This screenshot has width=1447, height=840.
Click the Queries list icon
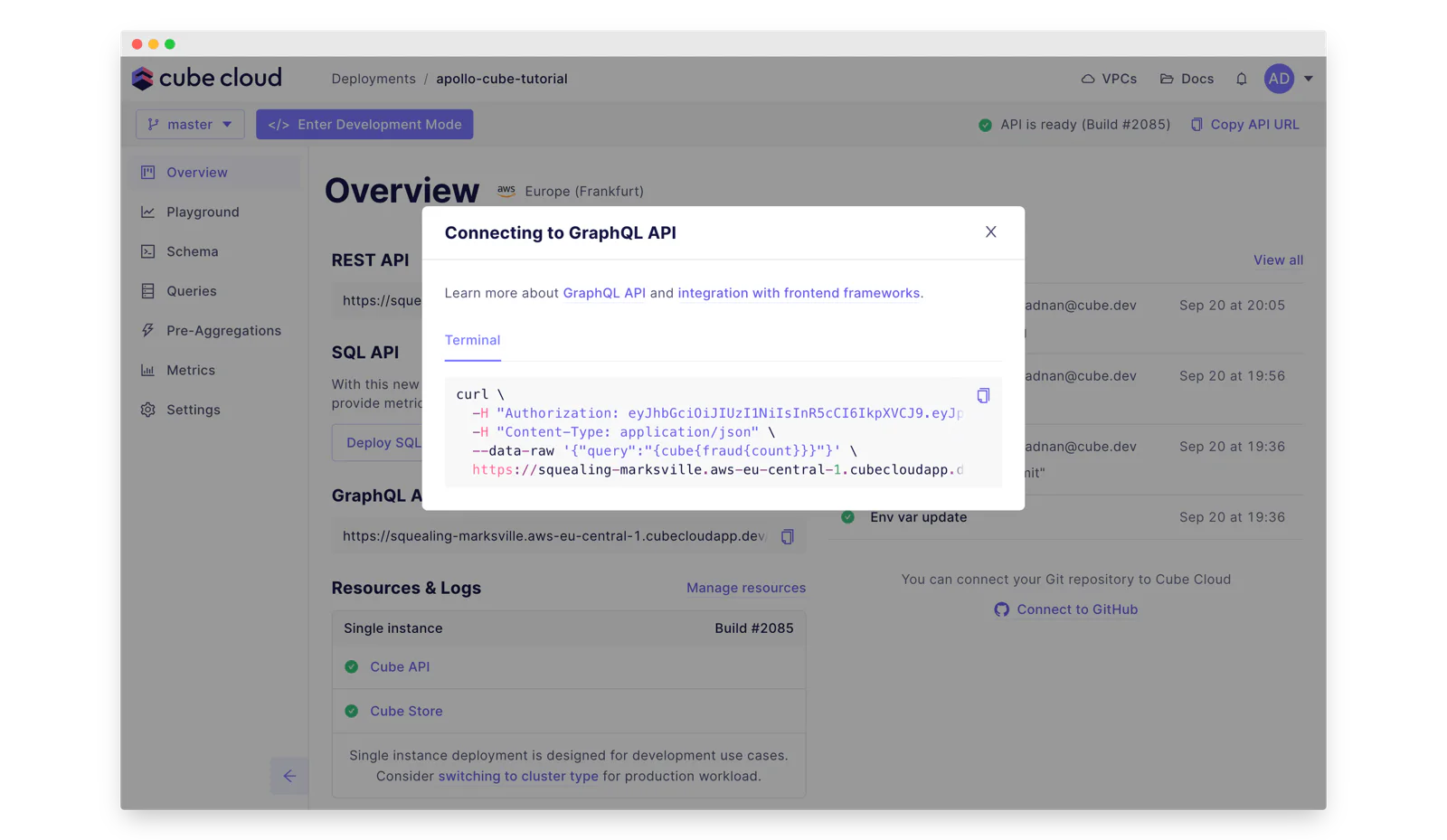tap(147, 291)
